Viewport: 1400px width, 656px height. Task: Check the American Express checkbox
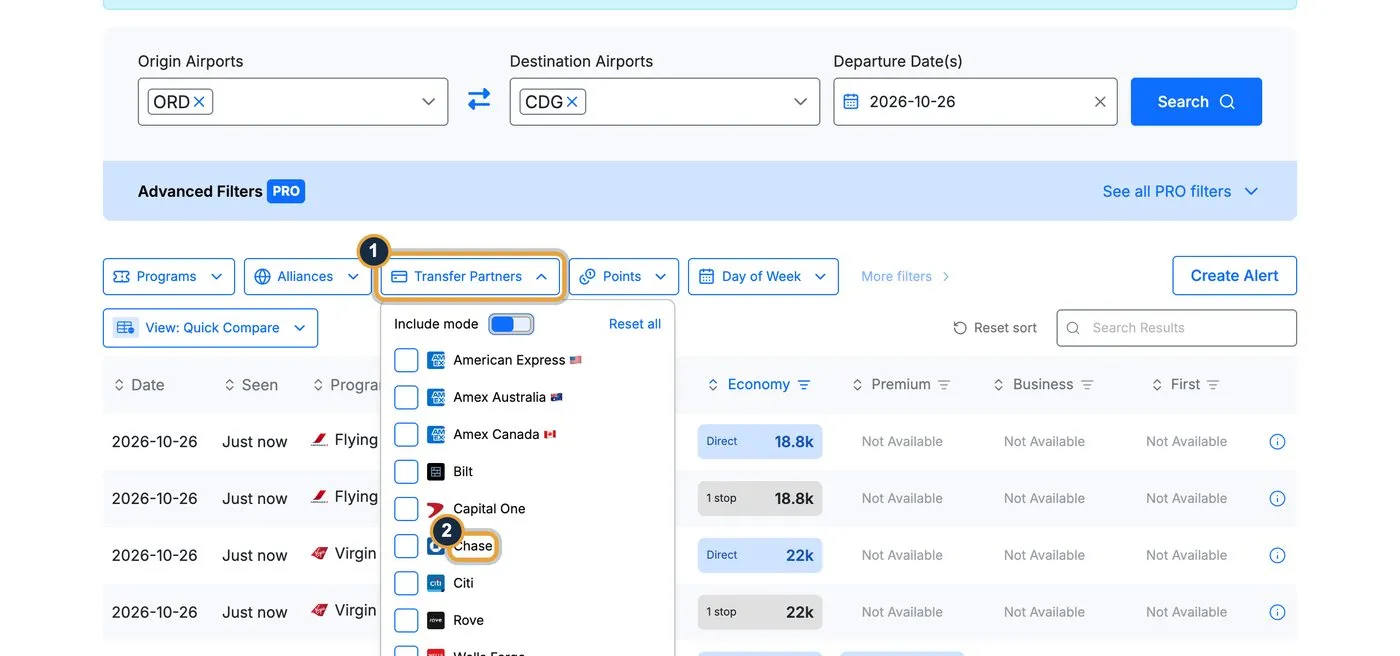tap(406, 360)
